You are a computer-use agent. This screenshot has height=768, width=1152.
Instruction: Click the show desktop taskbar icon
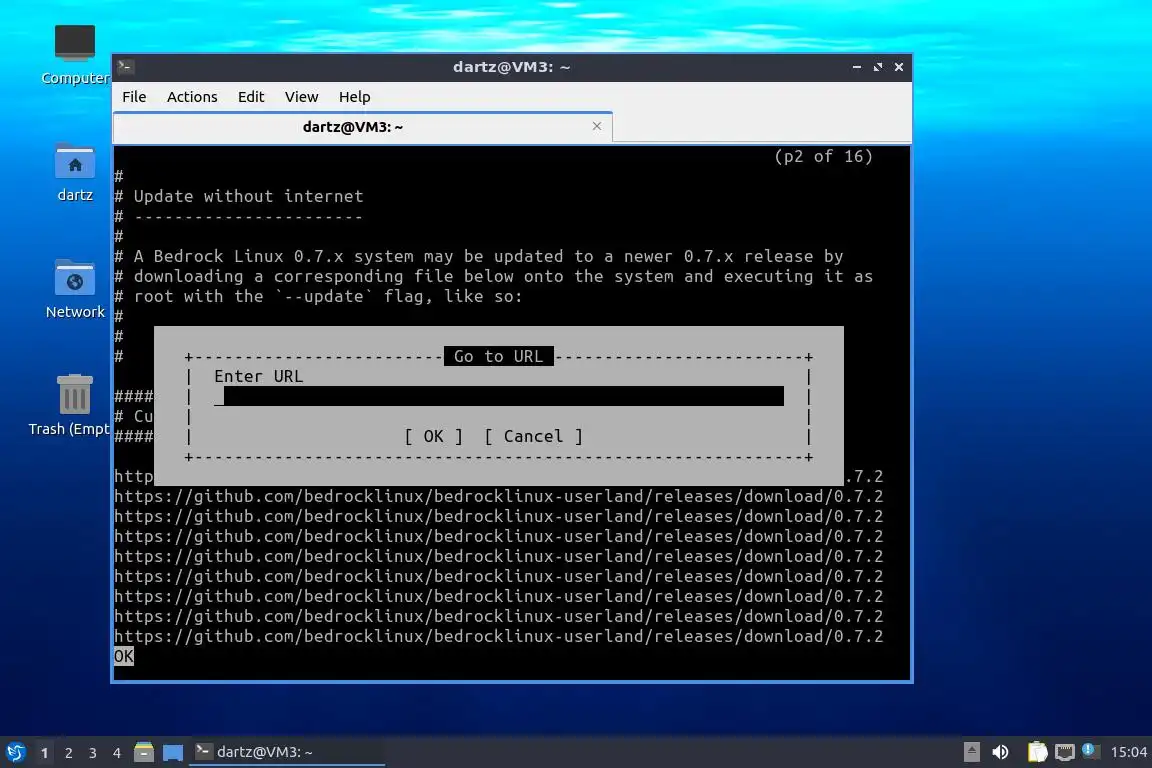tap(173, 752)
